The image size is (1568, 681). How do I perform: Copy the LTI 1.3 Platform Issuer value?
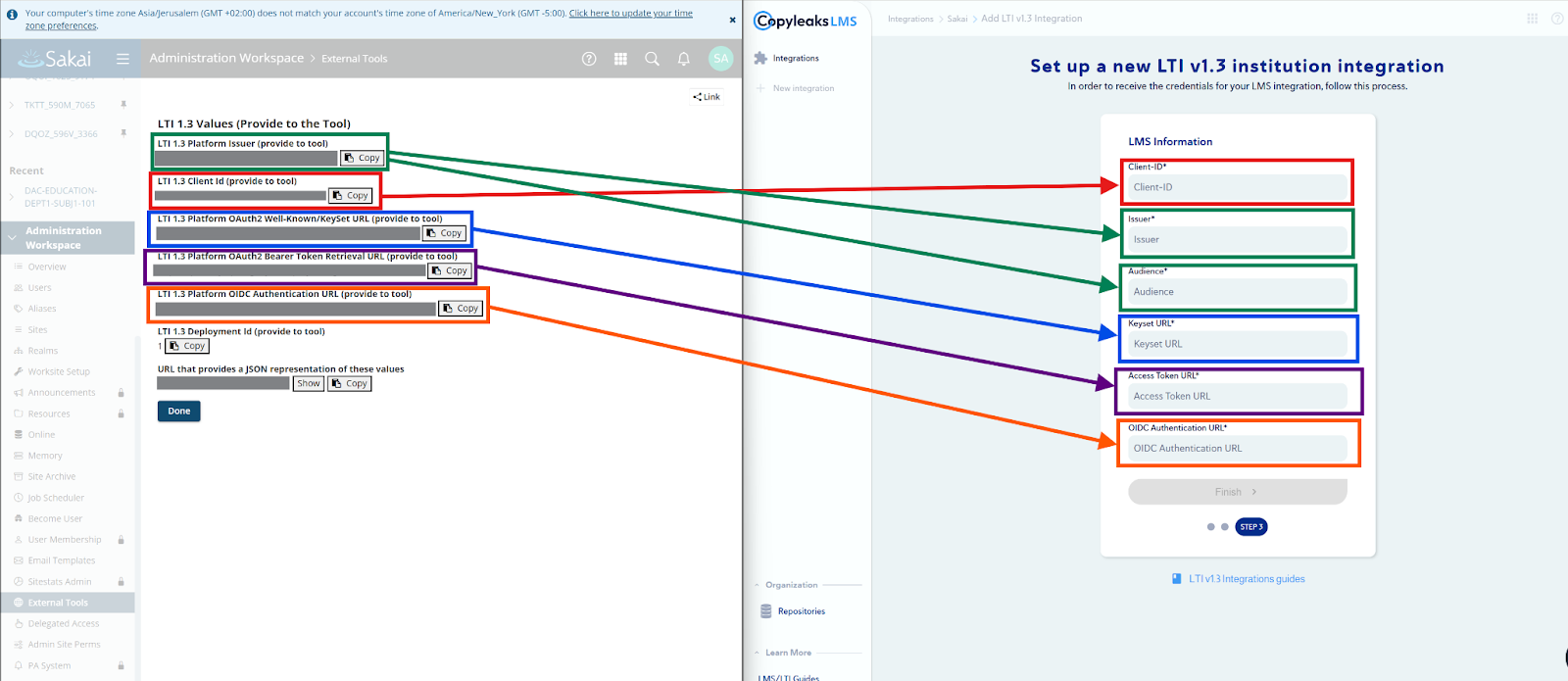[x=363, y=158]
